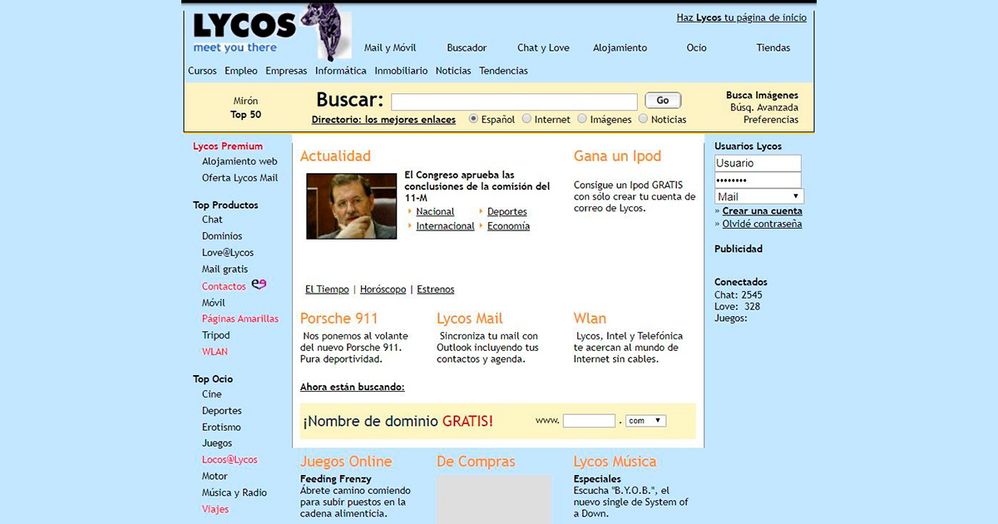Open the Gana un Ipod heading

pos(617,156)
